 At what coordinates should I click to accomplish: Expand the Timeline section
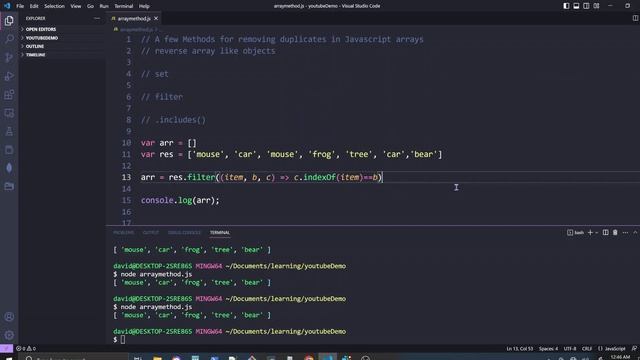click(x=61, y=55)
